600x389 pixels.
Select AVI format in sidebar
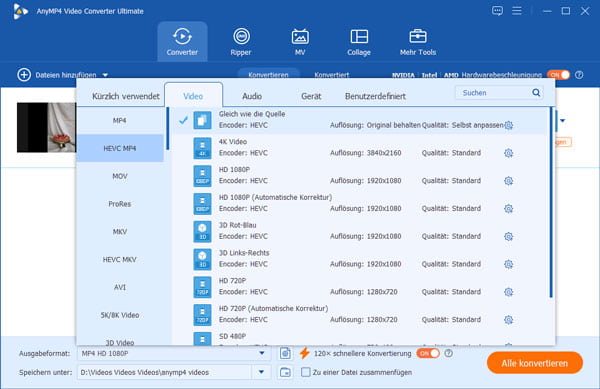point(120,287)
